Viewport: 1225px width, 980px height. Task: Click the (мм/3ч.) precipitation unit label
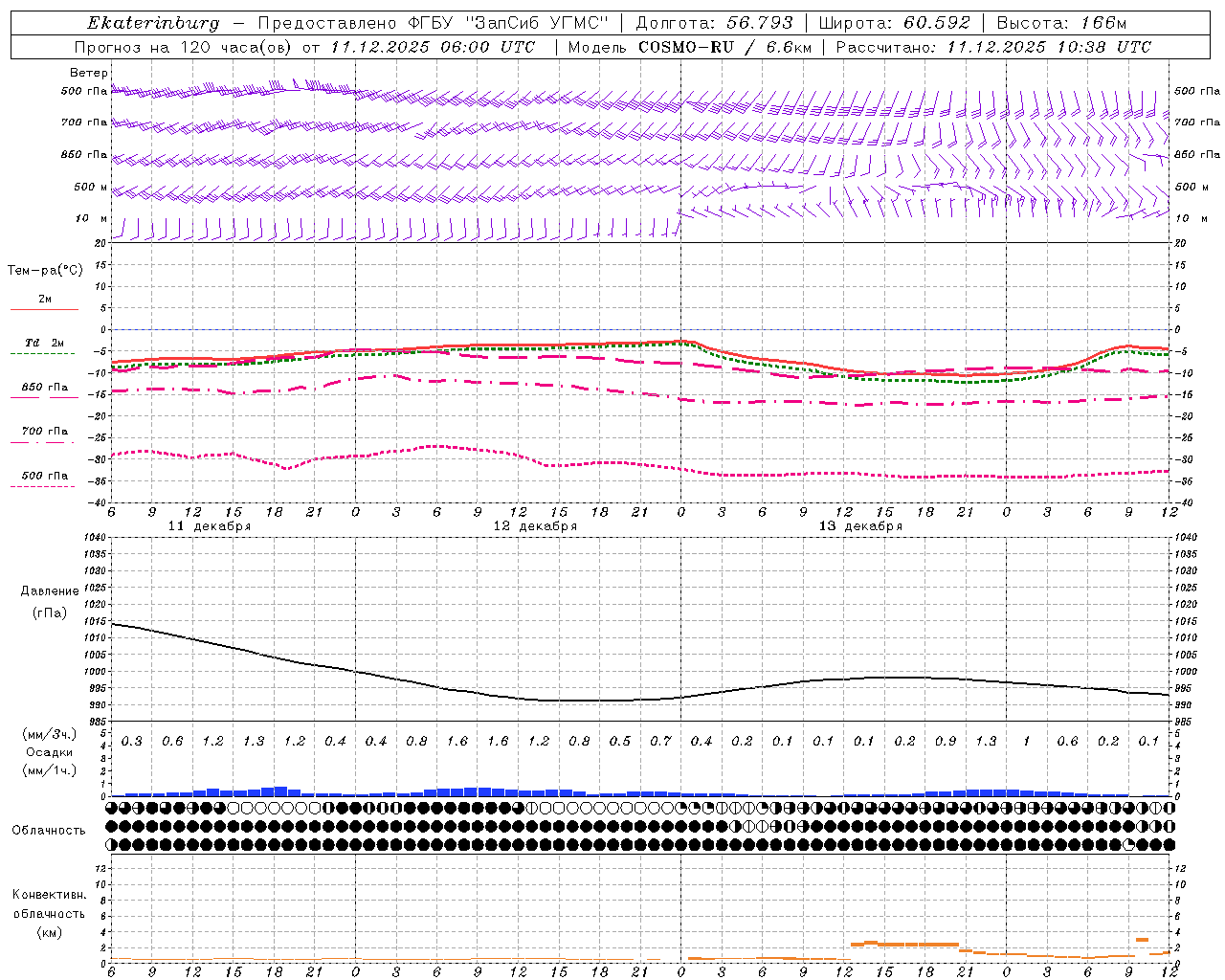pyautogui.click(x=50, y=734)
